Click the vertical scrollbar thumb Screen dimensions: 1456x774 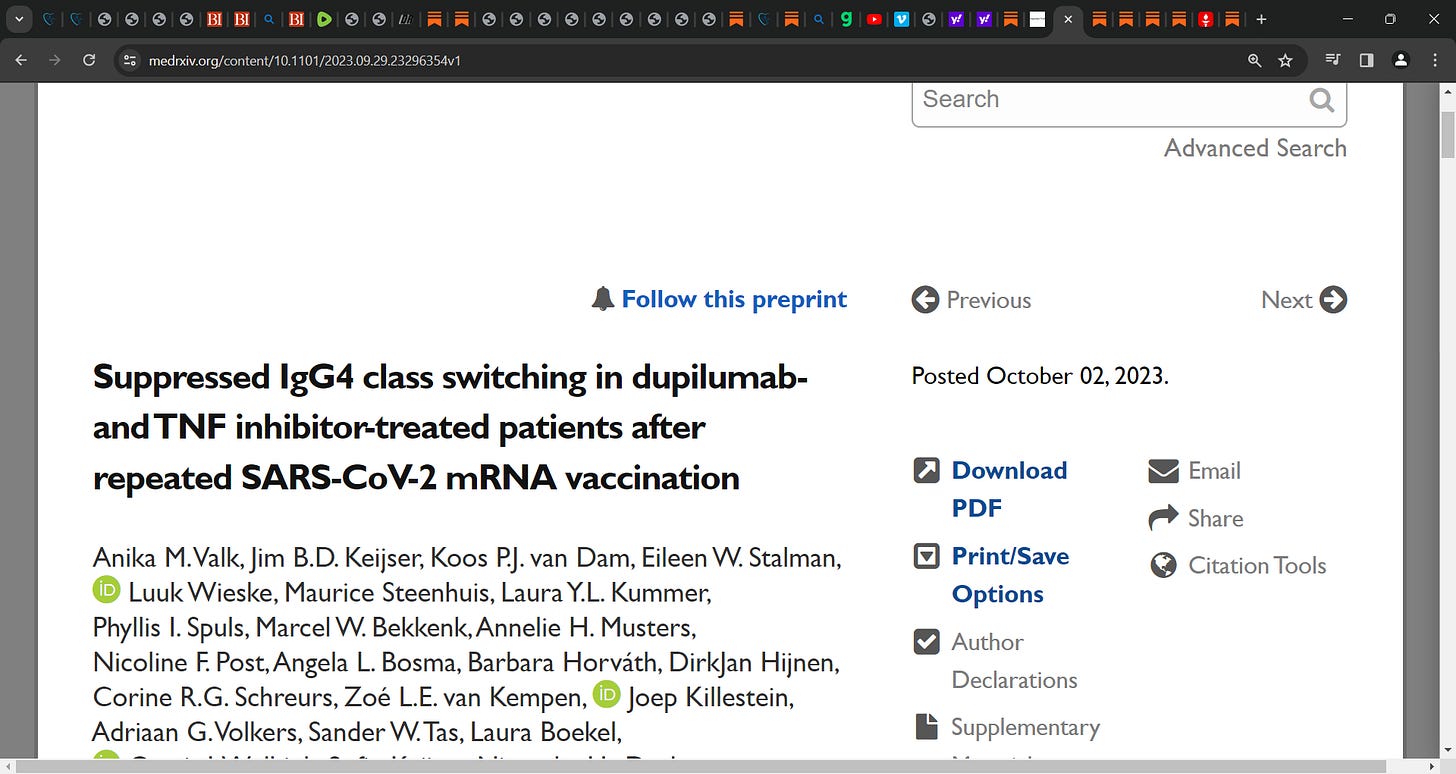tap(1447, 130)
